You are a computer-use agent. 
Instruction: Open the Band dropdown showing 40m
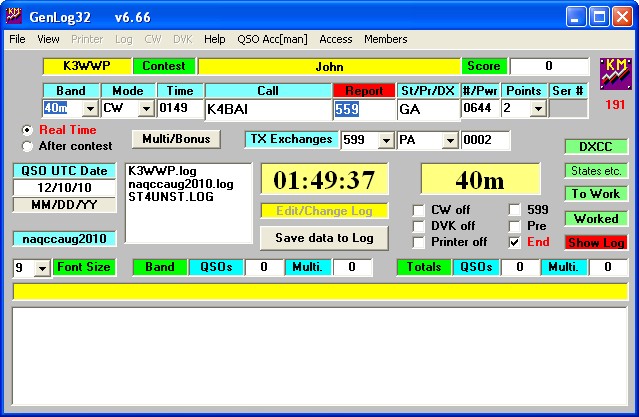(x=89, y=109)
